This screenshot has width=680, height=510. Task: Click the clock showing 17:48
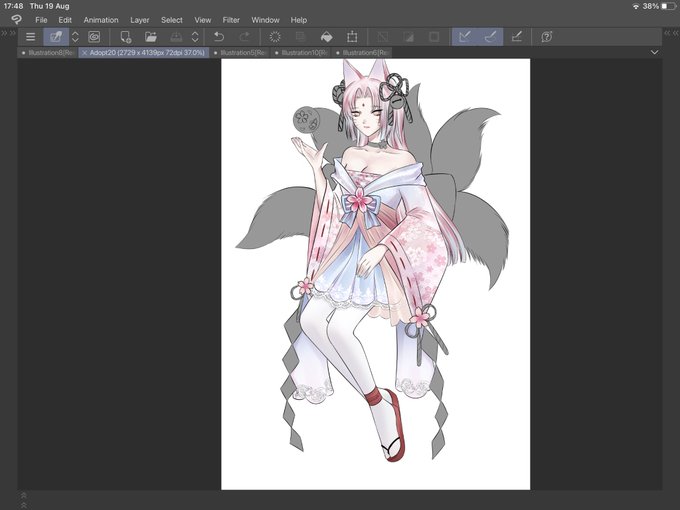(13, 6)
